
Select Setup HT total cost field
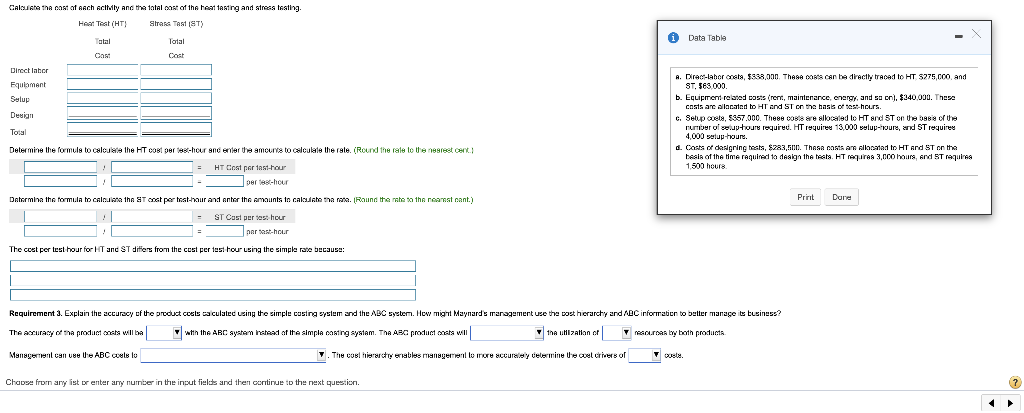pyautogui.click(x=103, y=99)
